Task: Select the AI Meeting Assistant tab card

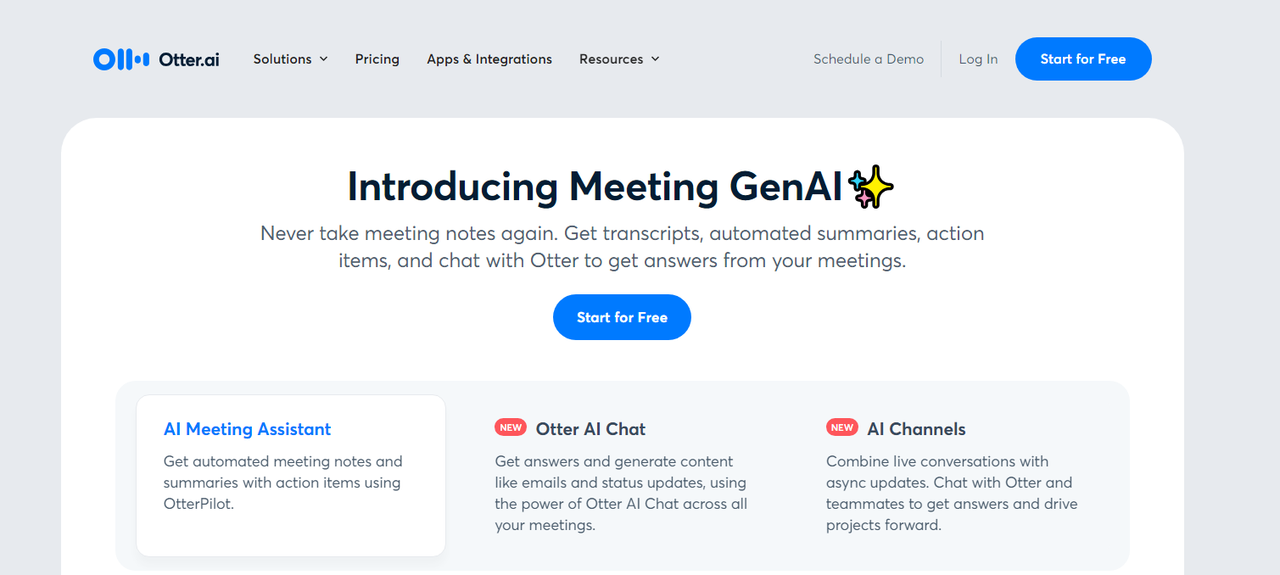Action: pyautogui.click(x=290, y=475)
